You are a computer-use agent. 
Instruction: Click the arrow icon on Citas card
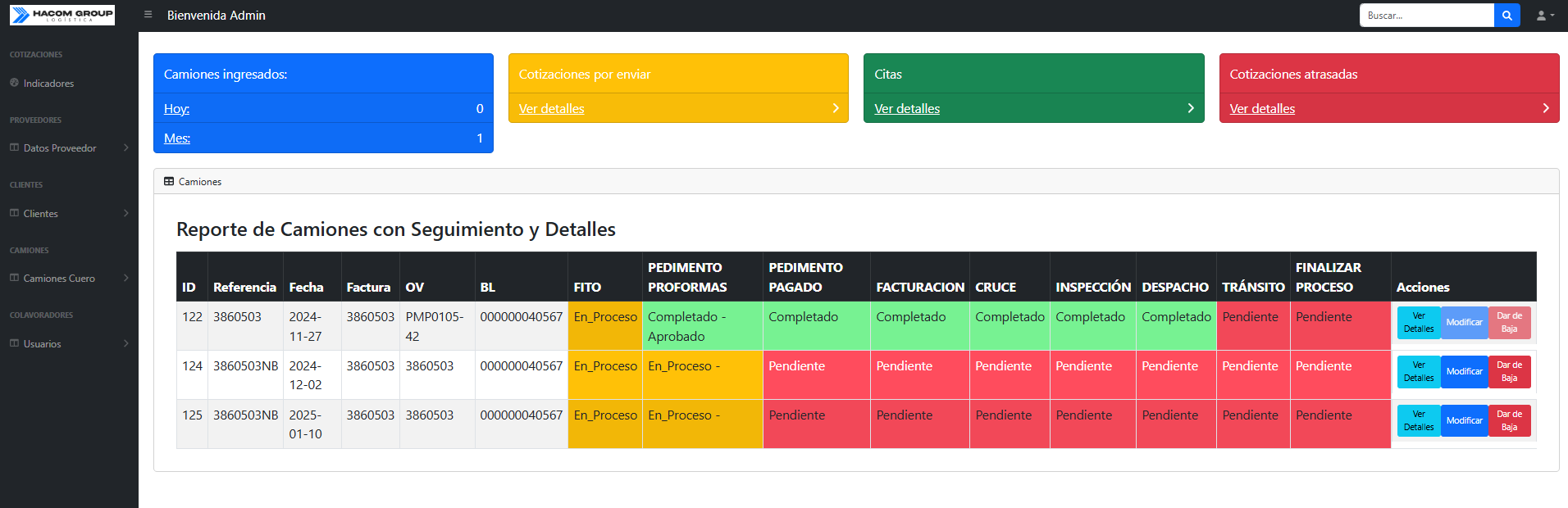click(x=1190, y=108)
